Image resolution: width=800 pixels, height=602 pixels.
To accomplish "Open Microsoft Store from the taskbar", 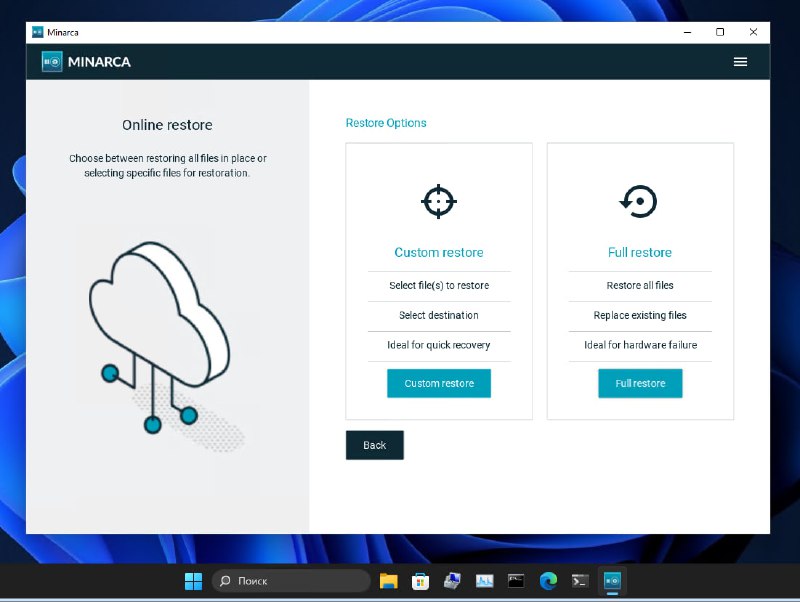I will 420,581.
